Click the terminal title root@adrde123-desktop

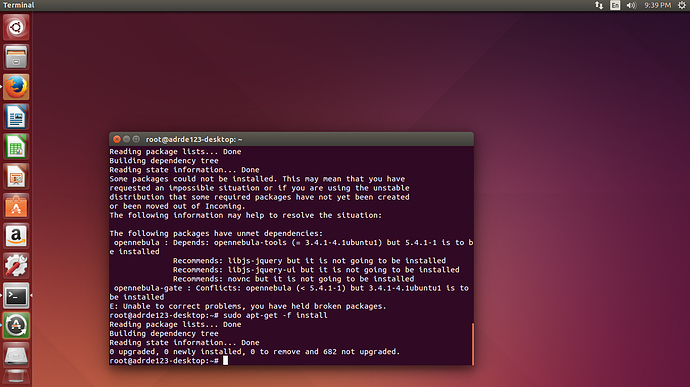tap(194, 140)
